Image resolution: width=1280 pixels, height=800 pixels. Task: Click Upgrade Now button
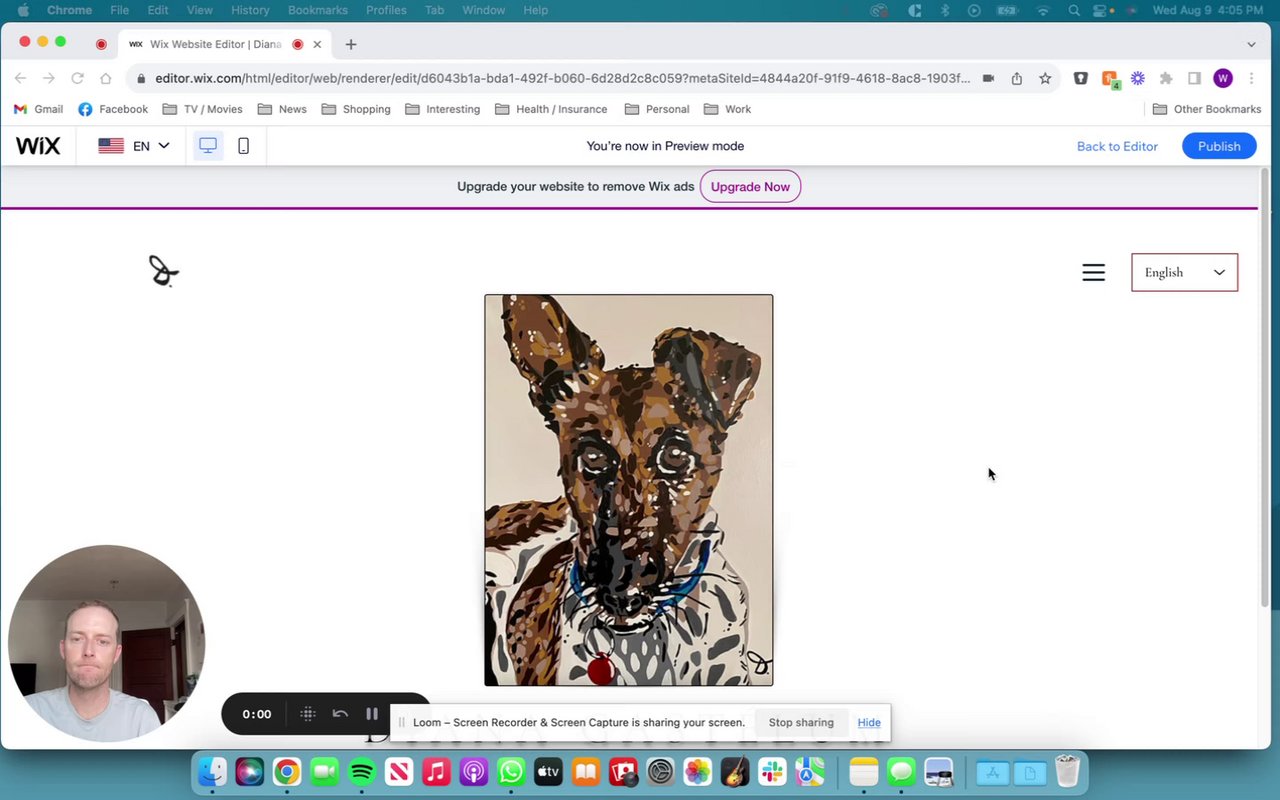tap(750, 187)
